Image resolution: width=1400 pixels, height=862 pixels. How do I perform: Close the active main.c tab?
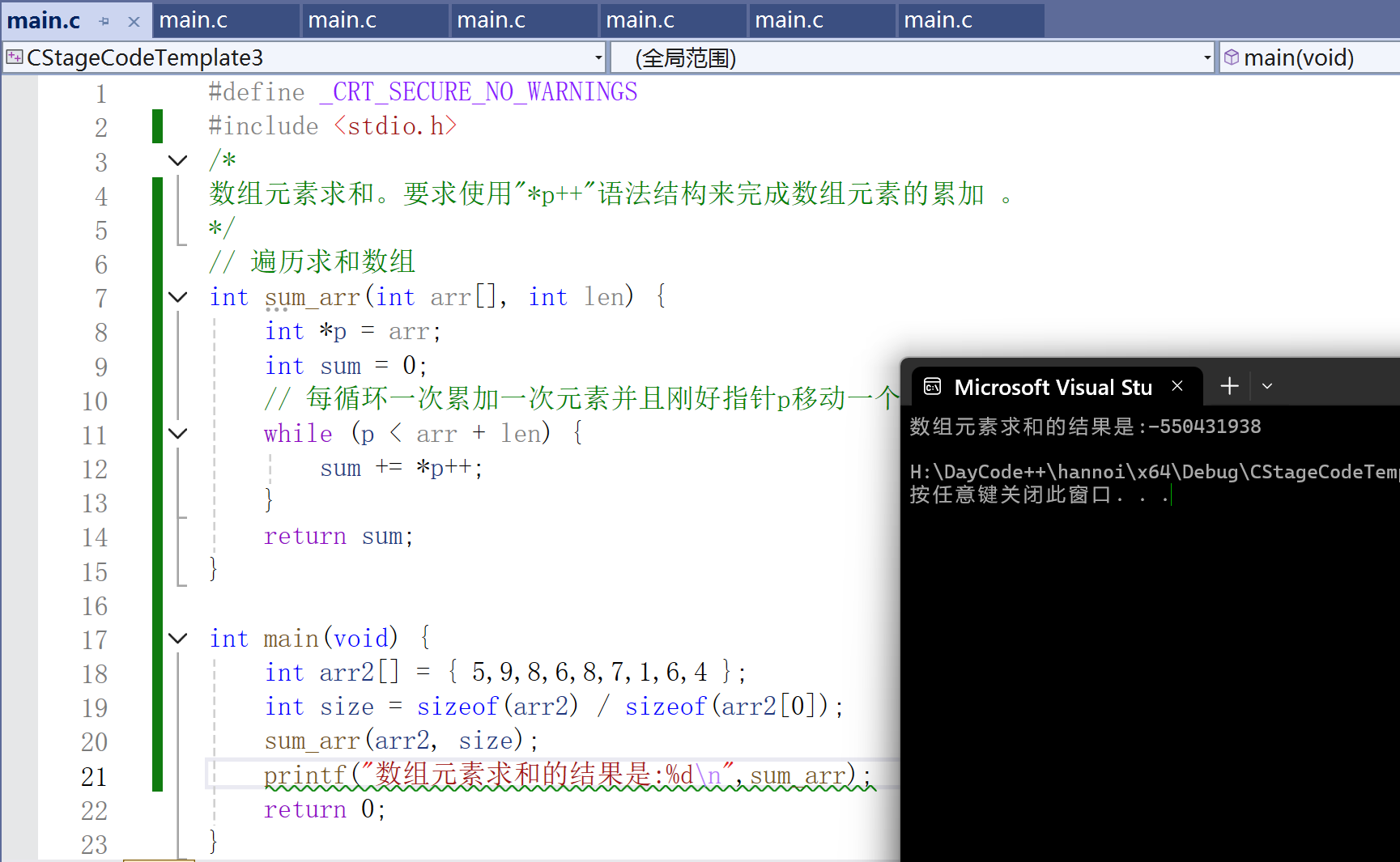(134, 22)
